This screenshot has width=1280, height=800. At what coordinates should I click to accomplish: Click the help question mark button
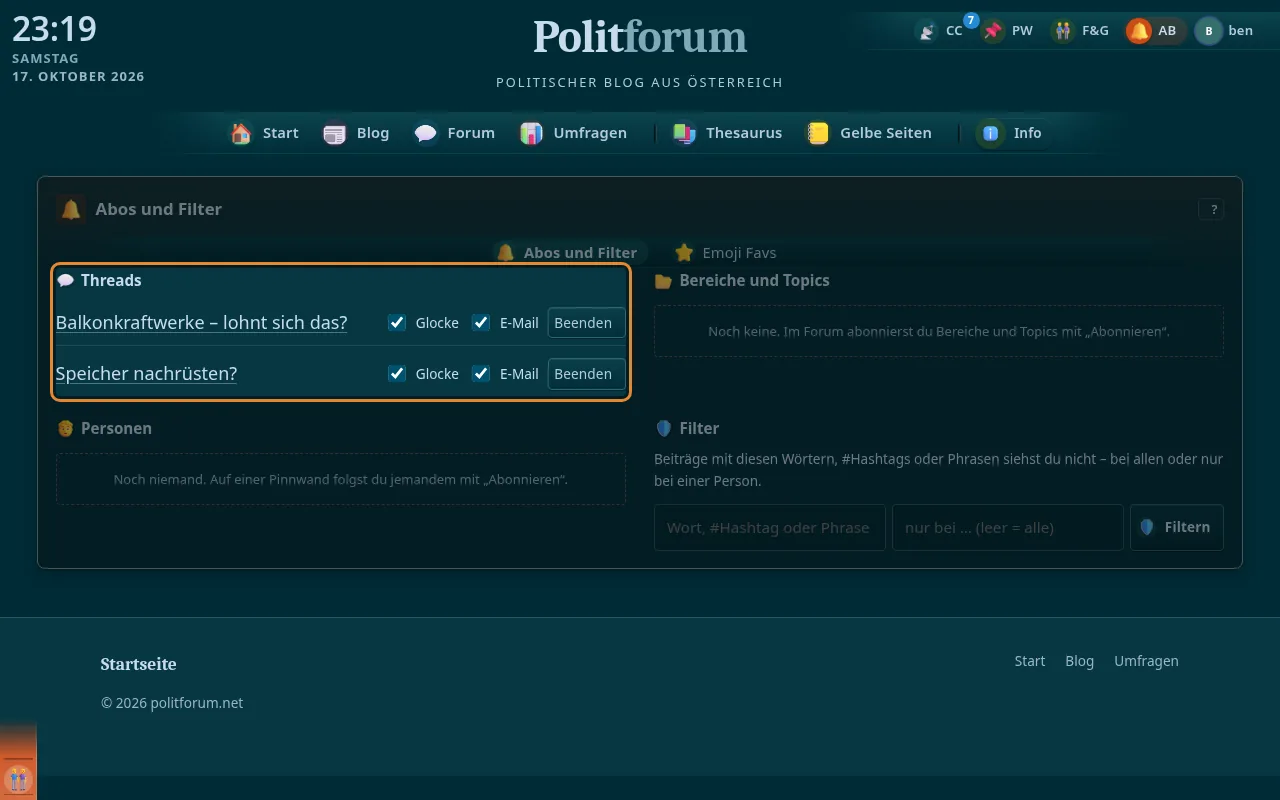pyautogui.click(x=1212, y=209)
